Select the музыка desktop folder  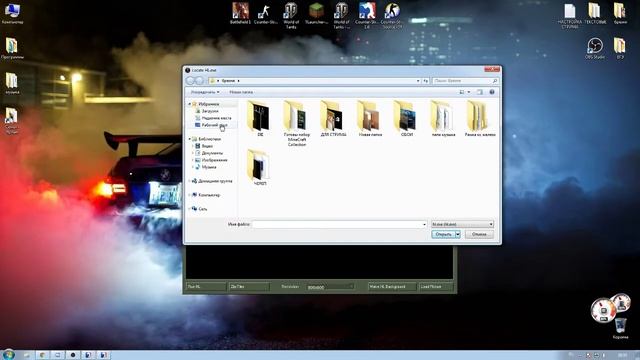[12, 83]
